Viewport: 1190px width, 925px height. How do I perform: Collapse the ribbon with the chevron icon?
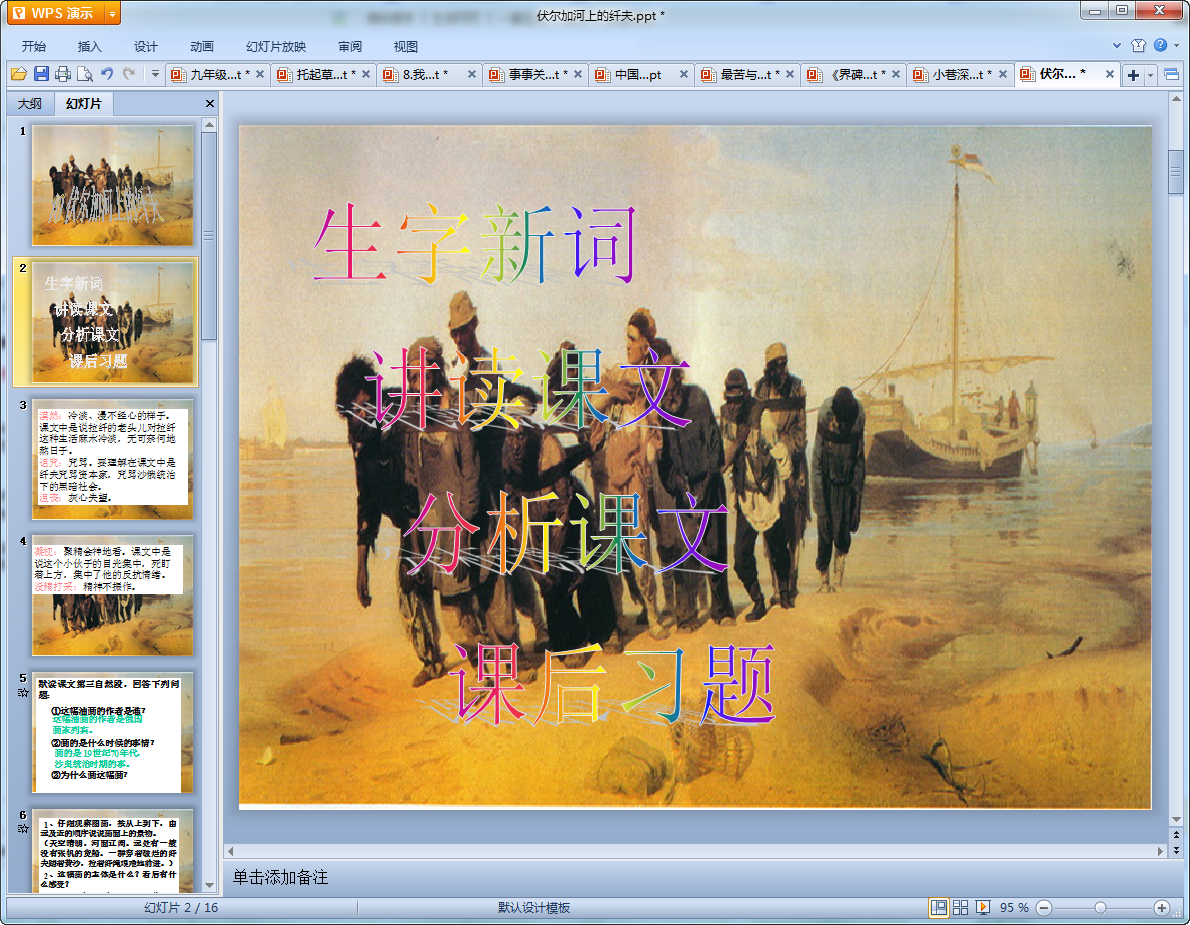[x=1116, y=46]
